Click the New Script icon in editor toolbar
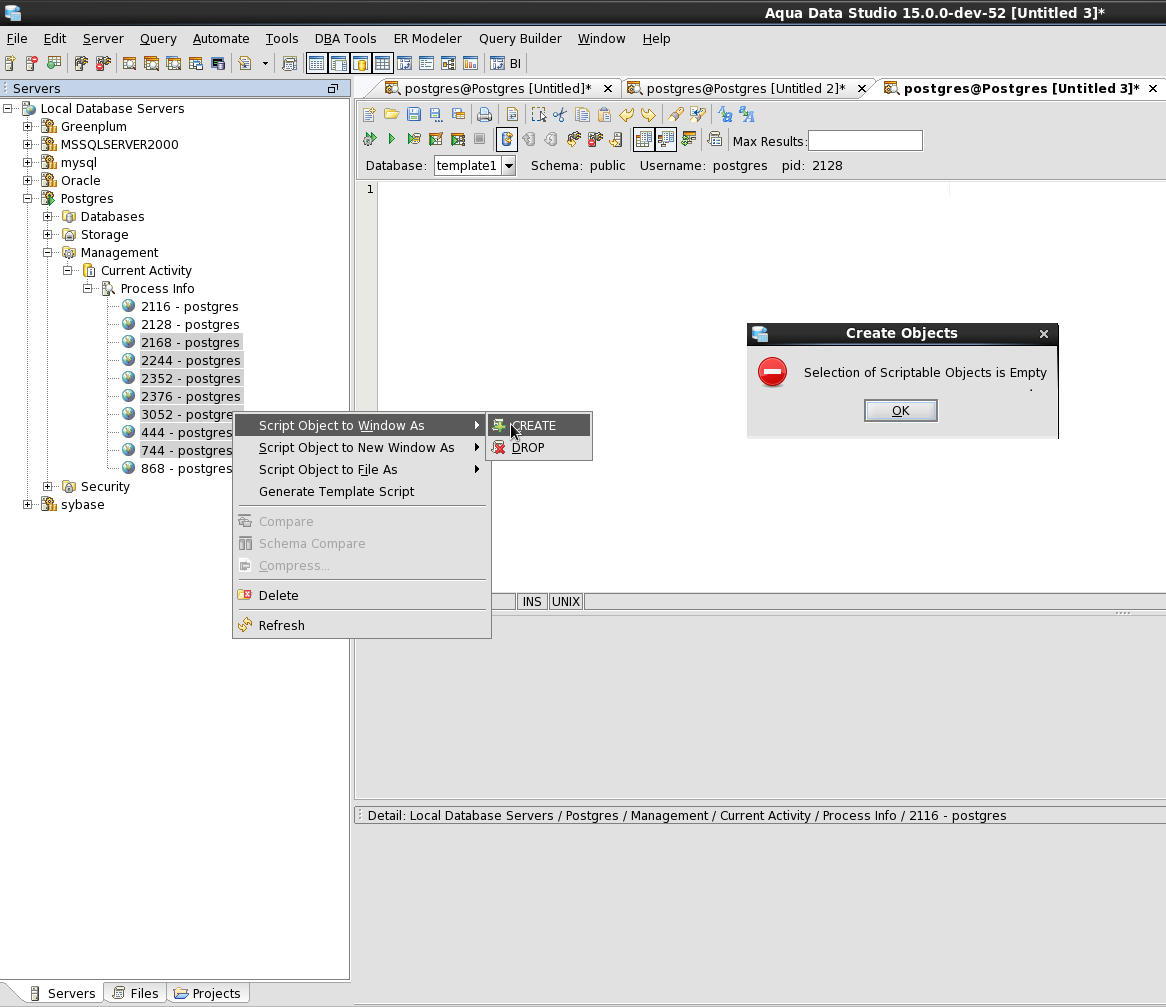The image size is (1166, 1007). tap(369, 115)
